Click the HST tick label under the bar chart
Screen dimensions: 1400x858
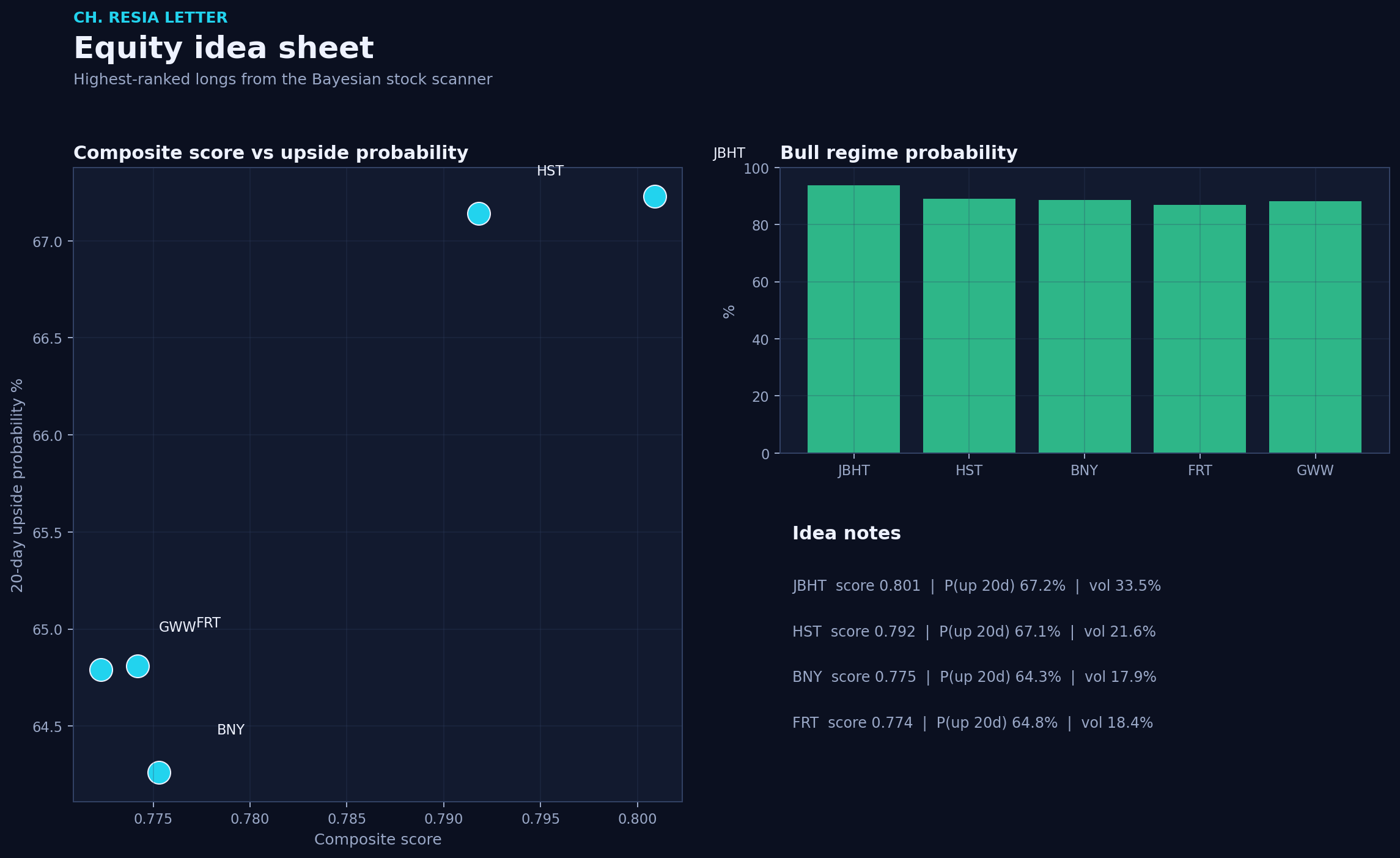(x=969, y=470)
